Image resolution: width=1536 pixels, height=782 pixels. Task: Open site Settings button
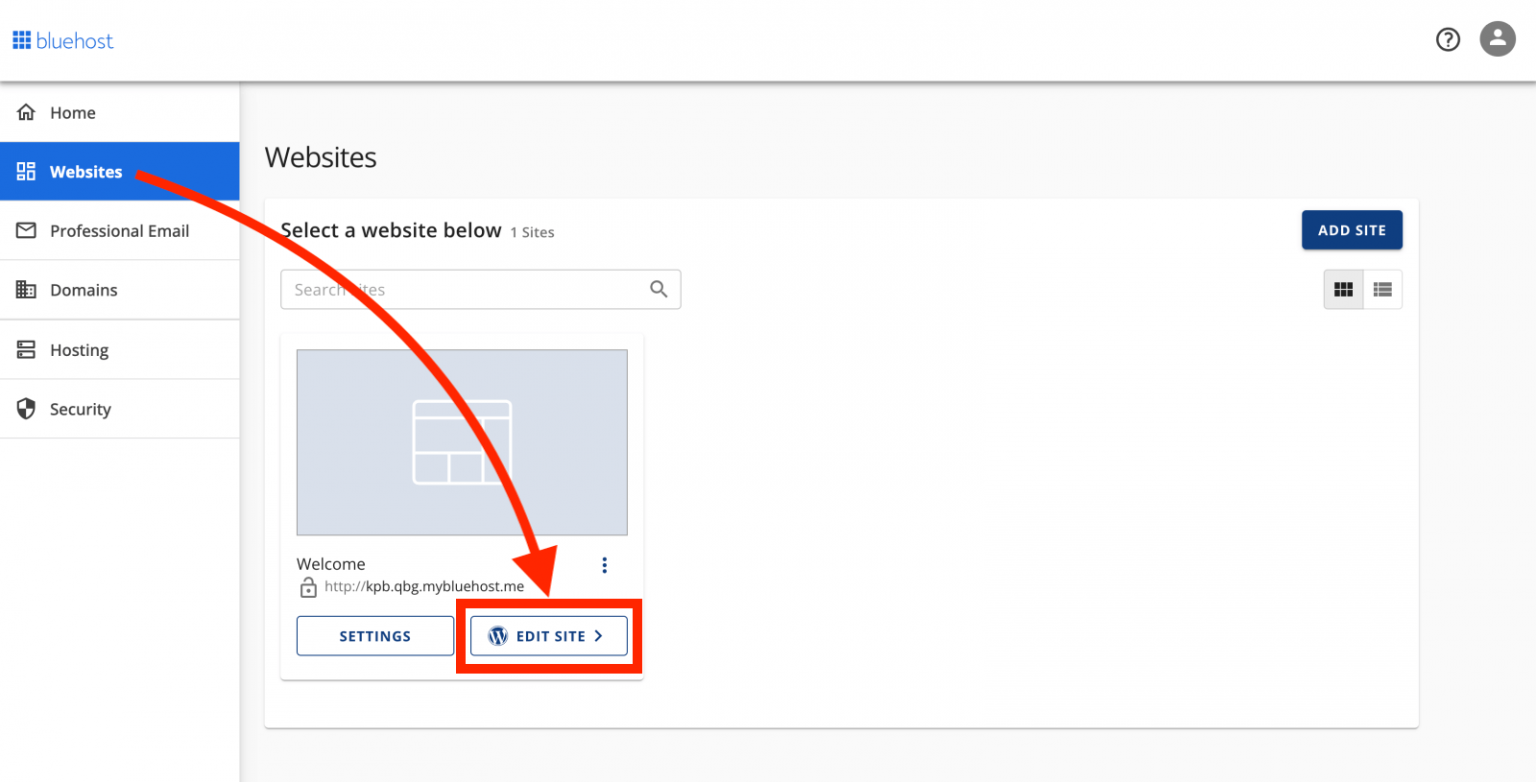coord(375,636)
